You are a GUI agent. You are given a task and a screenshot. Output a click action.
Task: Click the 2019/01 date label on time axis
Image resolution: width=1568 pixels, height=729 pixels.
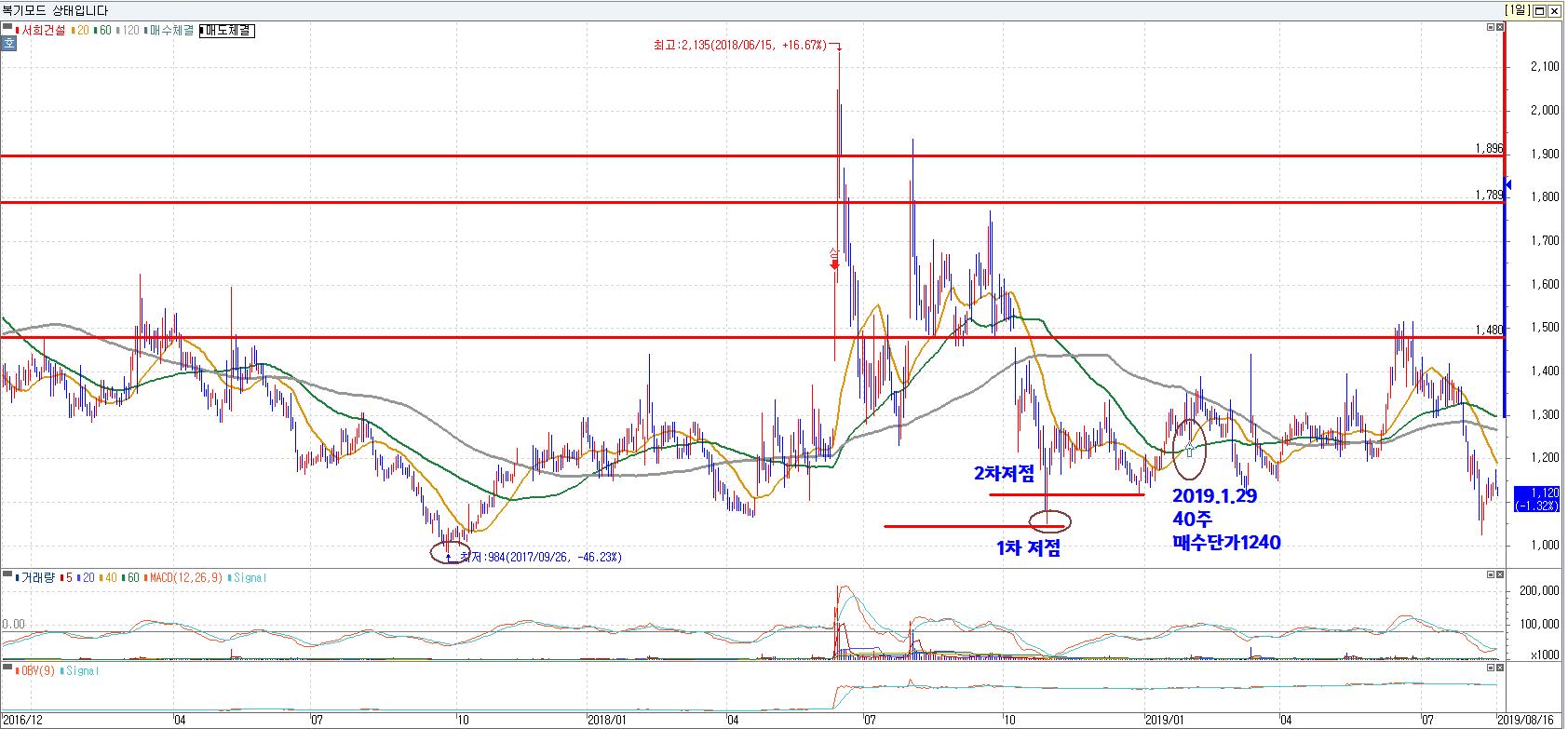pos(1163,720)
